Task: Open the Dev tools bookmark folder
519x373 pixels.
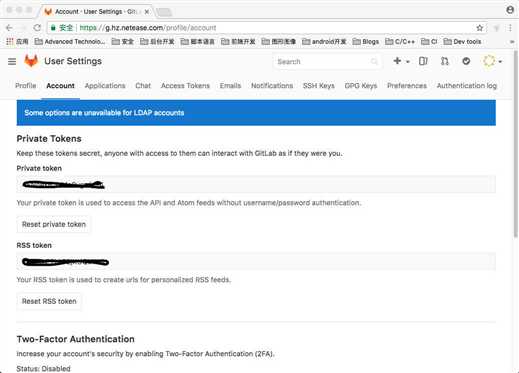Action: tap(462, 42)
